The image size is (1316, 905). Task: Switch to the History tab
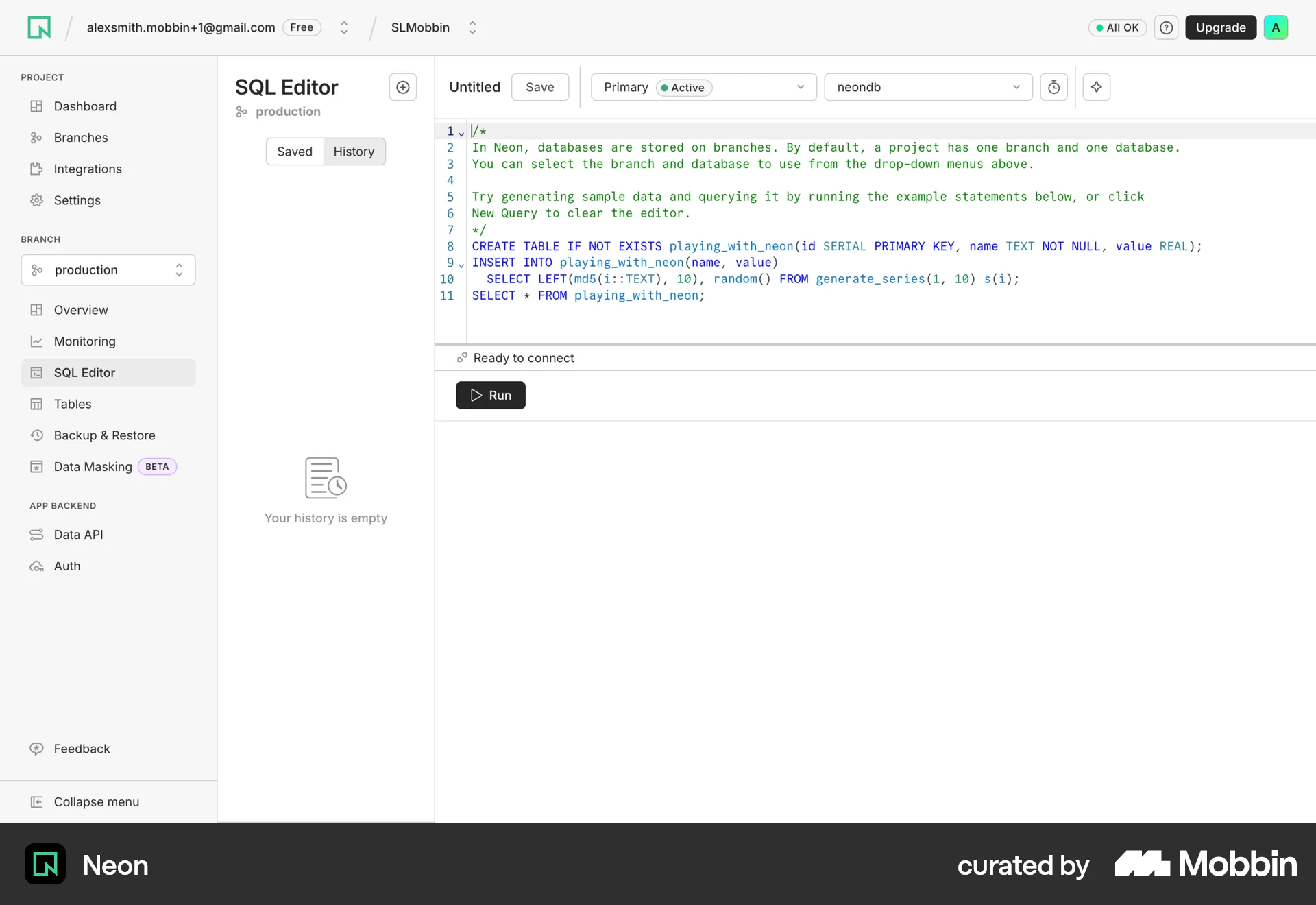pyautogui.click(x=354, y=152)
